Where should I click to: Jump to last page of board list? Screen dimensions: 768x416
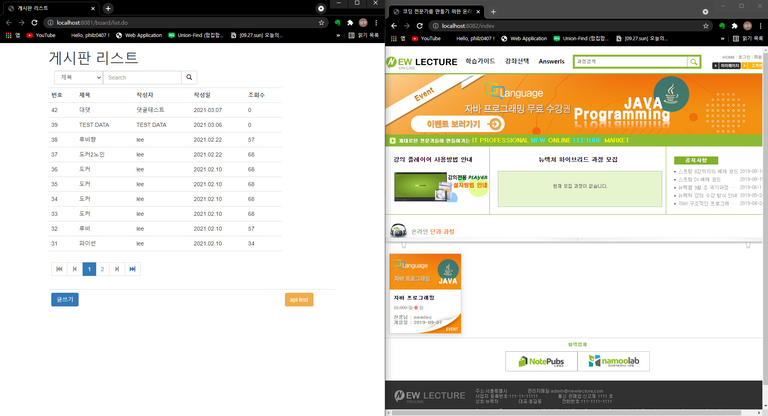click(132, 269)
